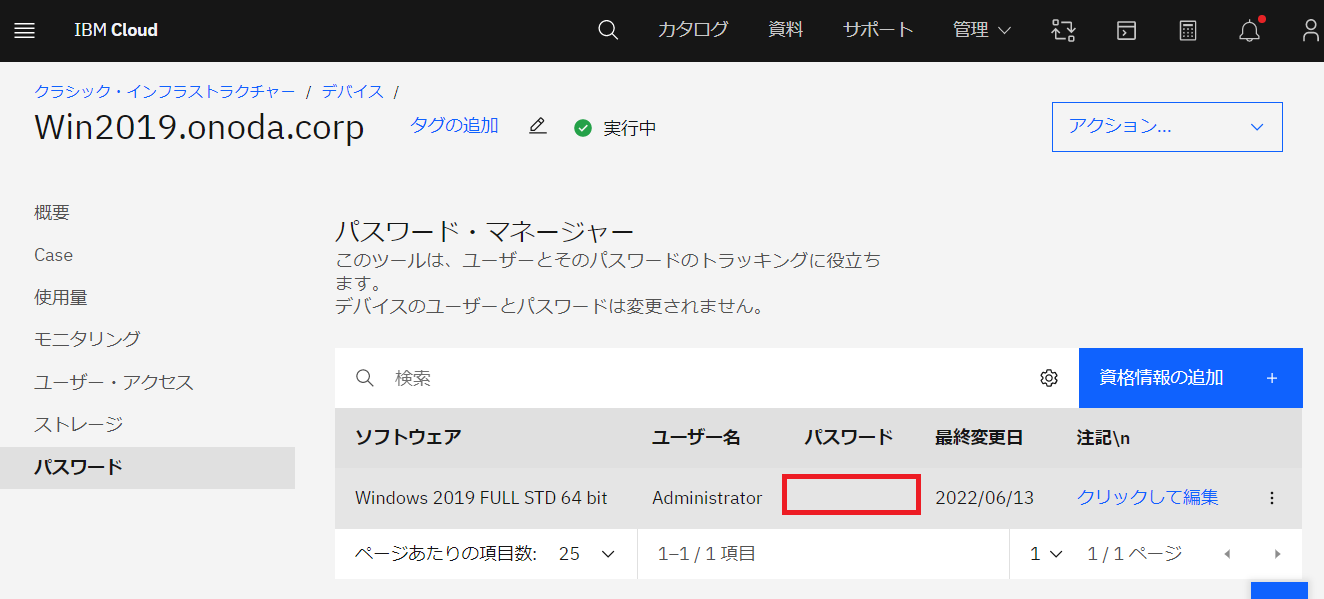1324x599 pixels.
Task: Click the 1 / 1 ページ page text
Action: (1135, 554)
